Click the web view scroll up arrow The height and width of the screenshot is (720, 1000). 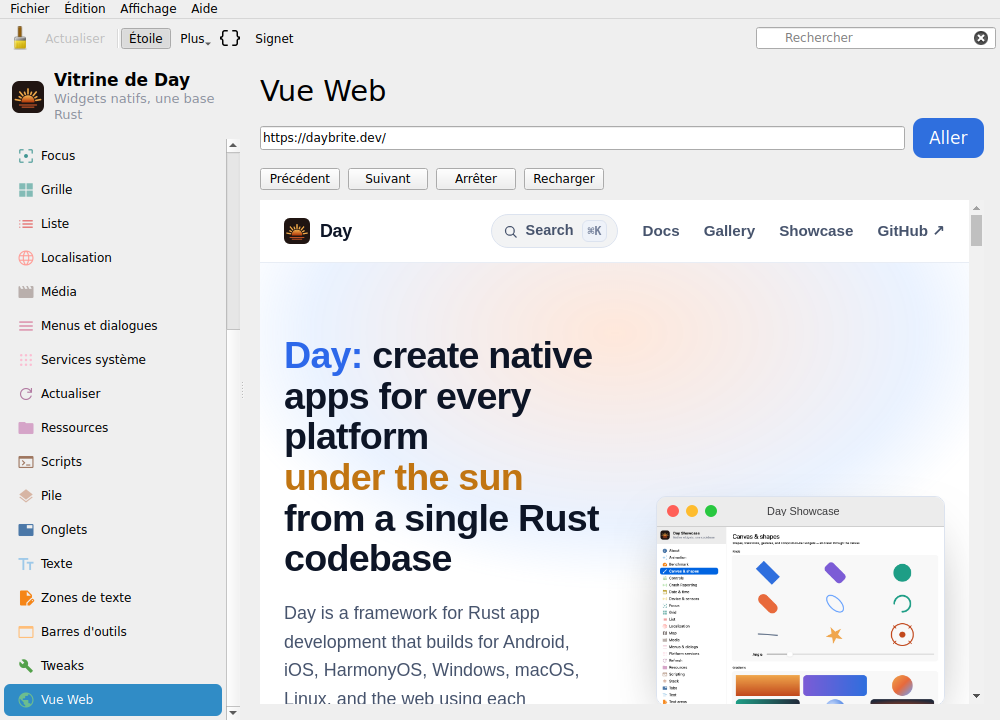(x=976, y=208)
